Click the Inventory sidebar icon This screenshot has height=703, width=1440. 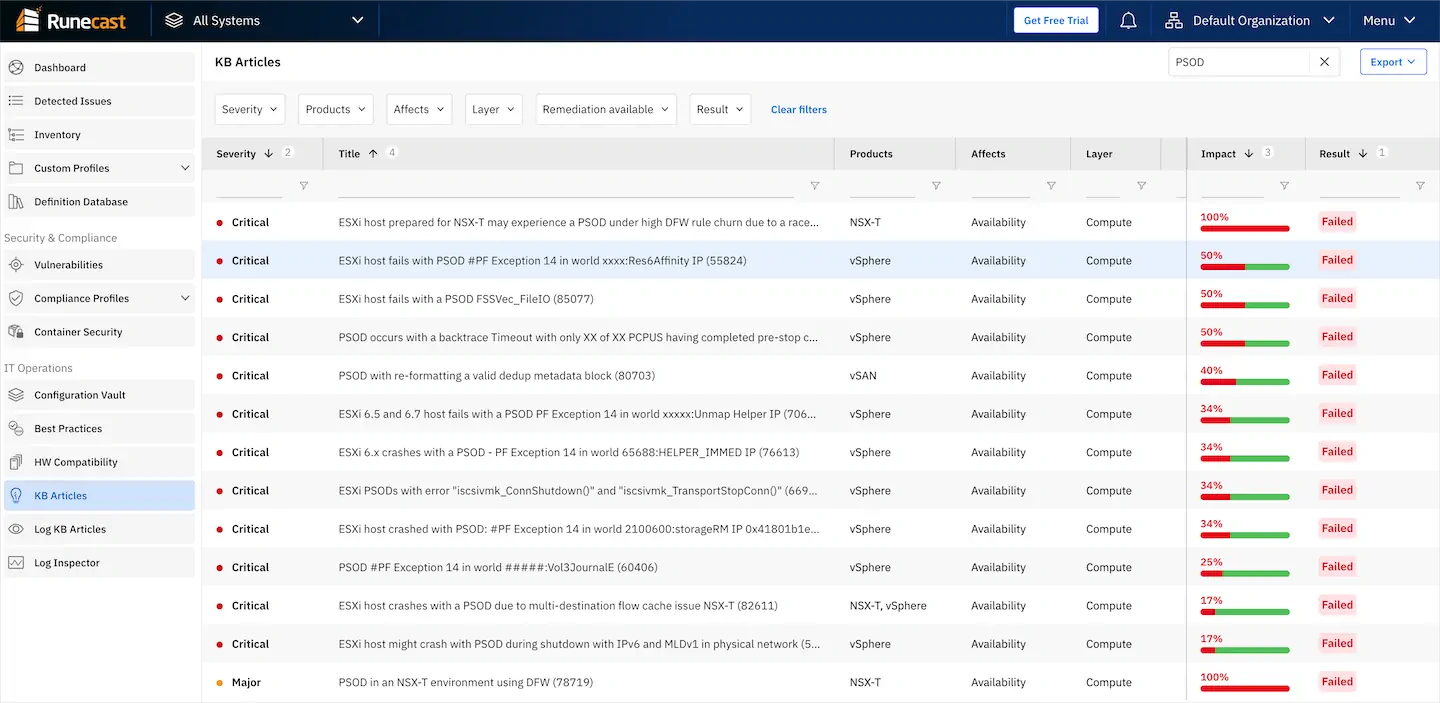point(16,135)
